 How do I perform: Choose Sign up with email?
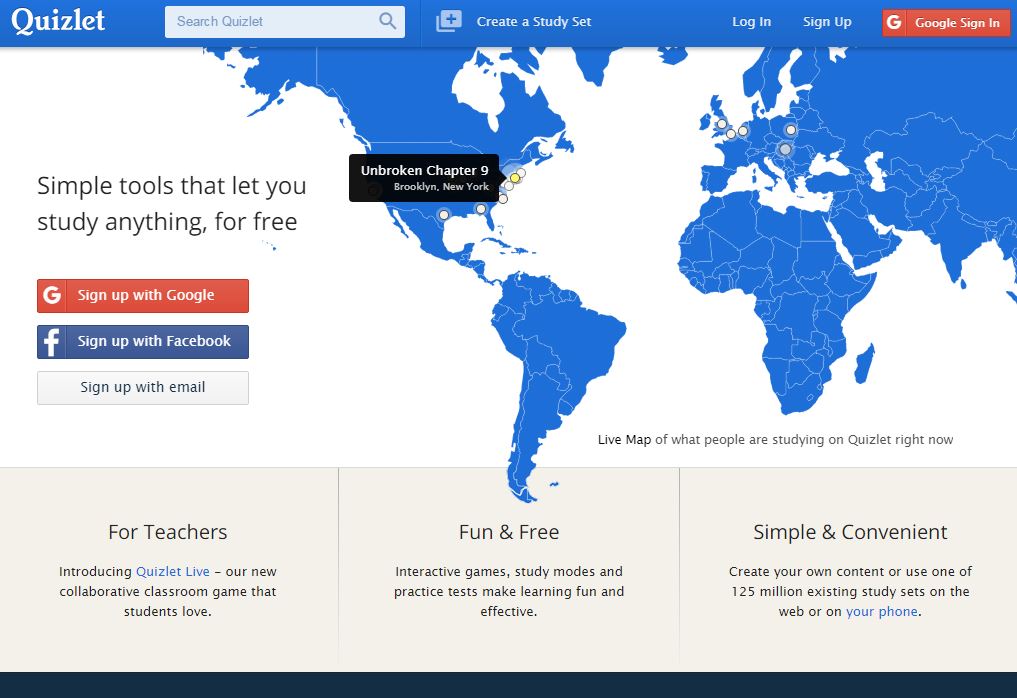(143, 388)
